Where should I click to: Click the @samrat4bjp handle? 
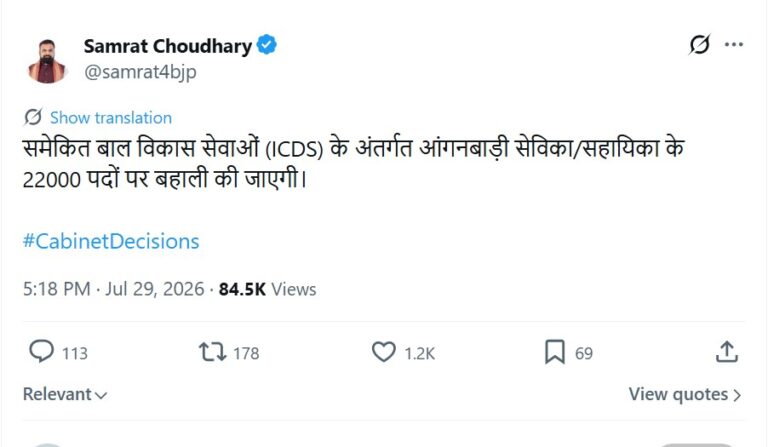[140, 72]
